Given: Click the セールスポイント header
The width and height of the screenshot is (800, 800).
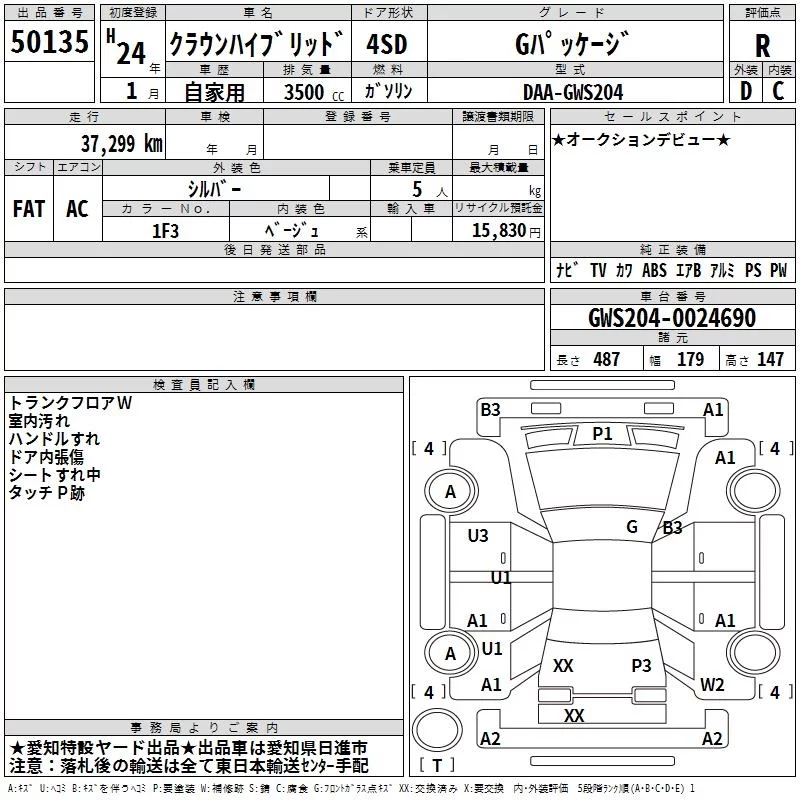Looking at the screenshot, I should coord(673,116).
